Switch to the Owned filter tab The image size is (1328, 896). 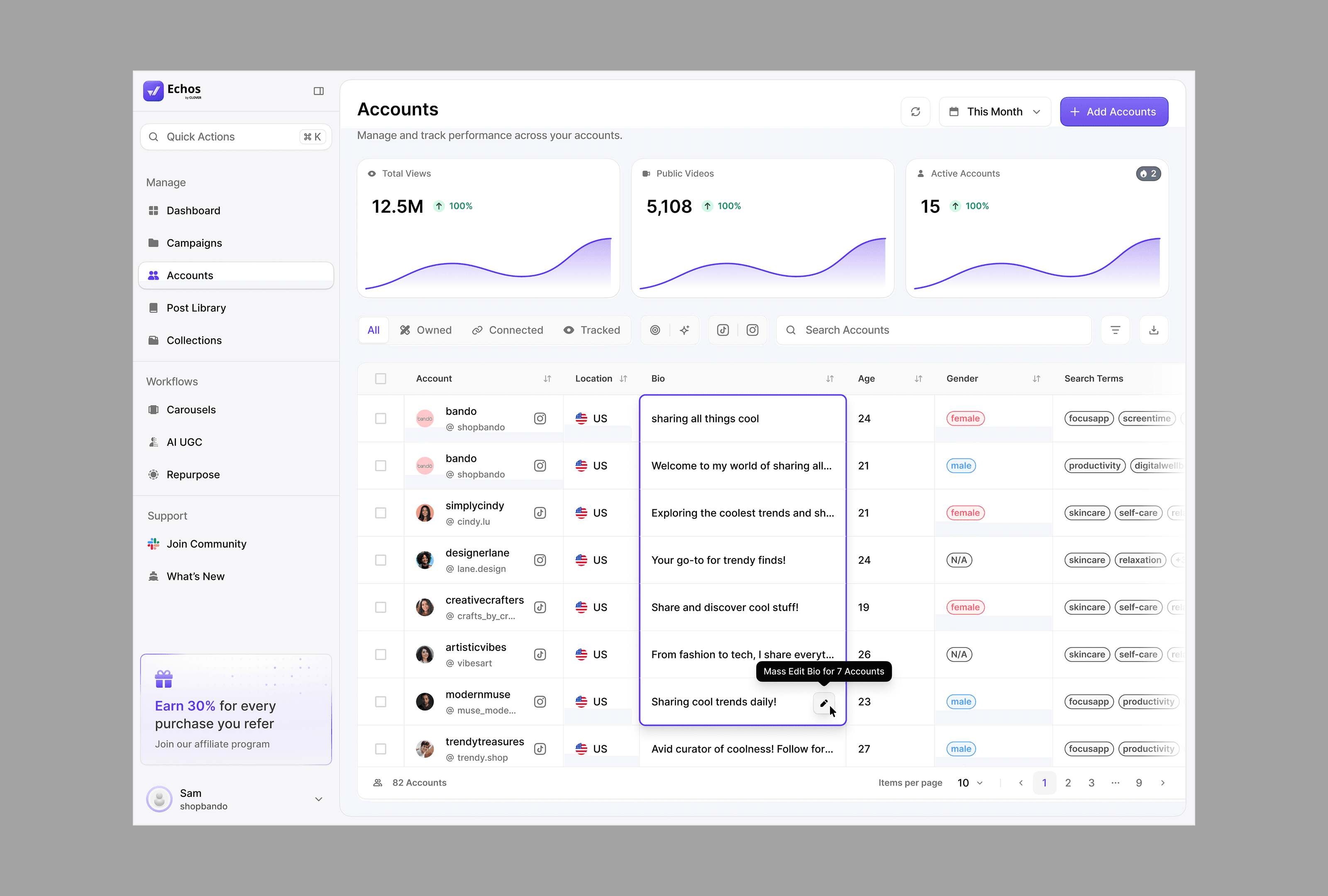point(426,330)
